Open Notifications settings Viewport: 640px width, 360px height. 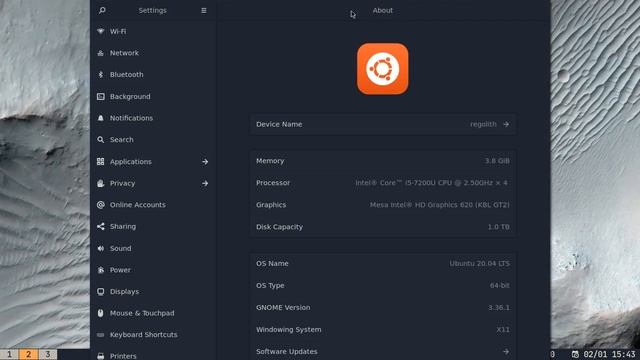point(153,118)
